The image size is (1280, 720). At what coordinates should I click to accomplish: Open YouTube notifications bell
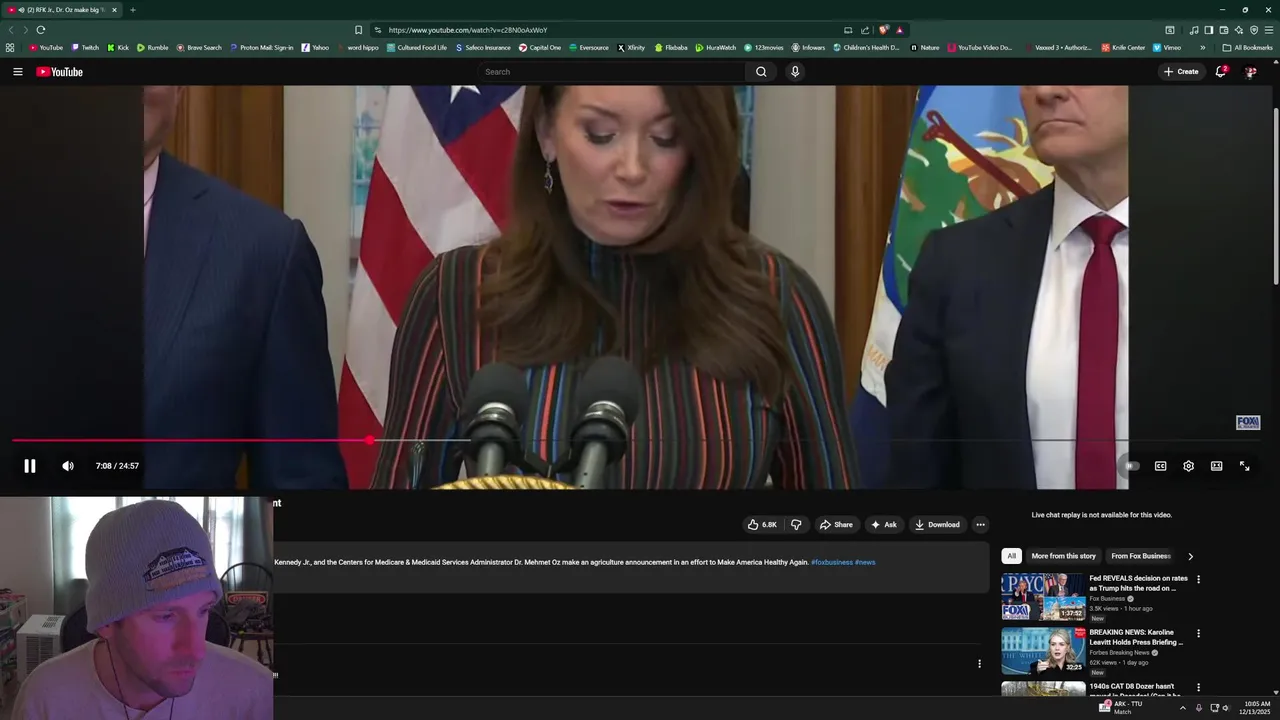1221,72
